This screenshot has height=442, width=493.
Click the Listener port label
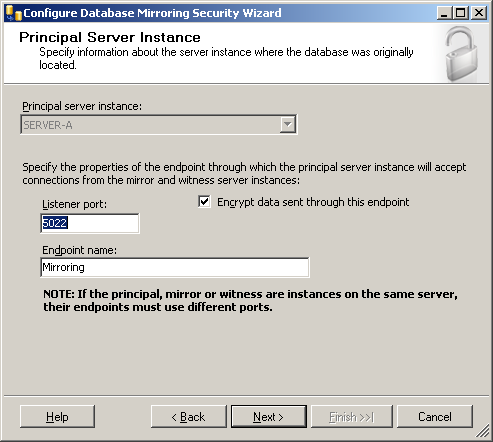[74, 204]
